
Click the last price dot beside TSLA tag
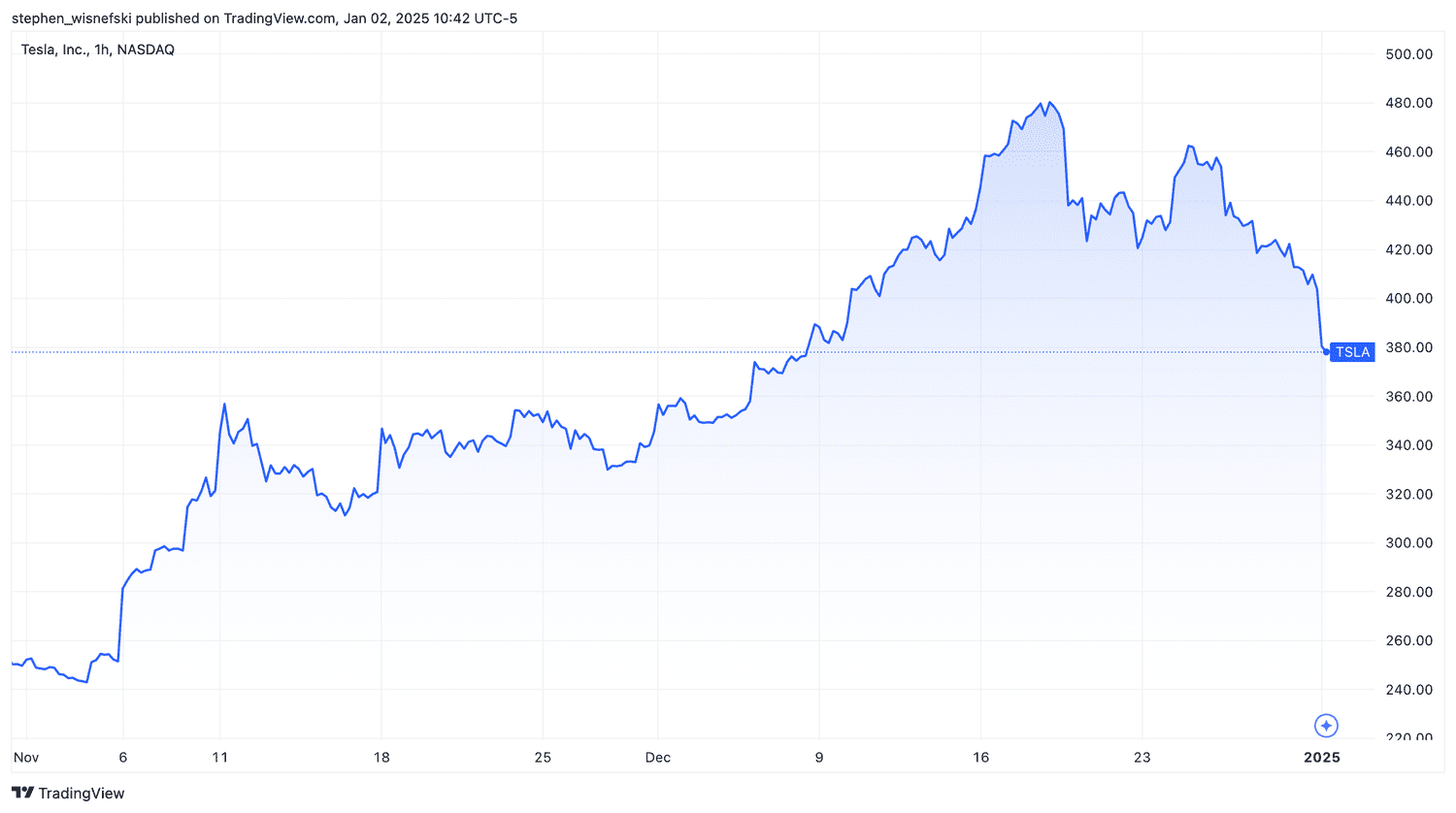click(x=1326, y=352)
